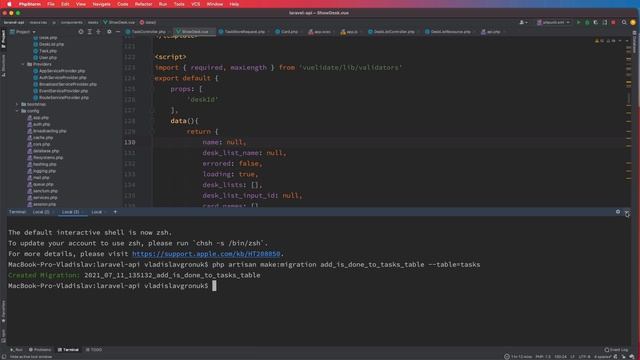
Task: Open services.php in config folder
Action: [42, 198]
